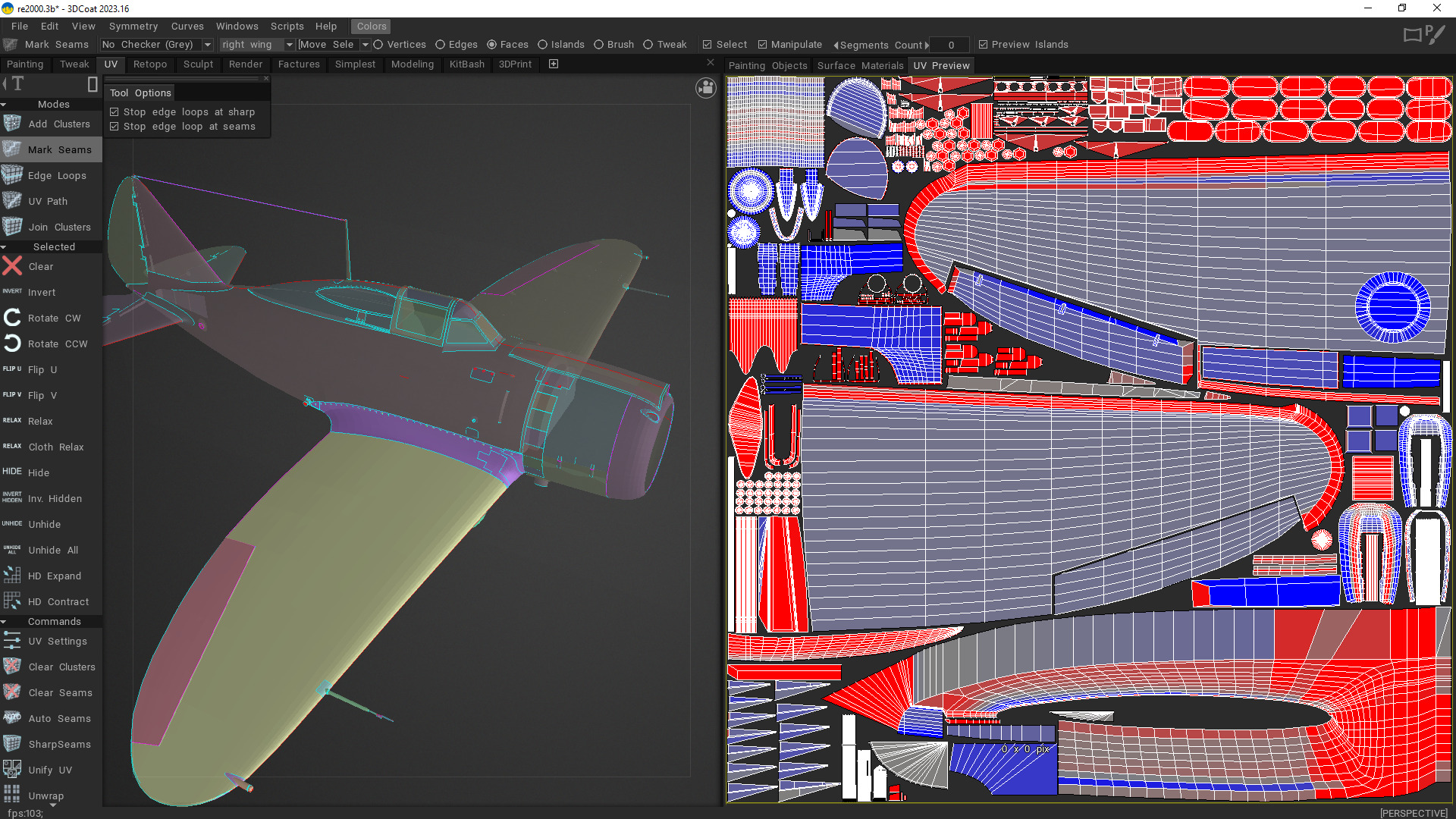This screenshot has width=1456, height=819.
Task: Toggle Stop edge loop at seams checkbox
Action: [x=115, y=127]
